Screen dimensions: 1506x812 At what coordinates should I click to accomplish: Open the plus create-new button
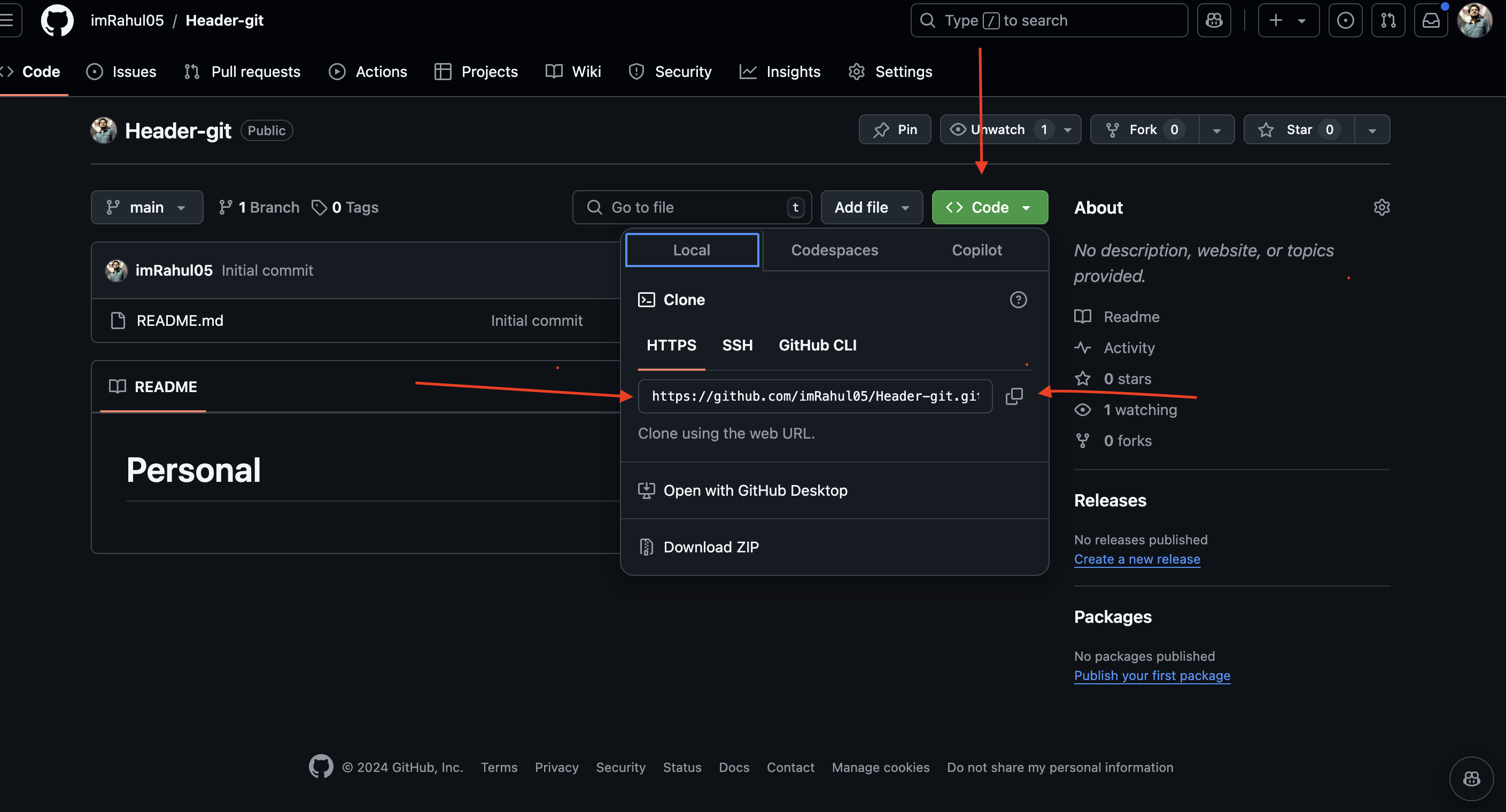[1276, 20]
